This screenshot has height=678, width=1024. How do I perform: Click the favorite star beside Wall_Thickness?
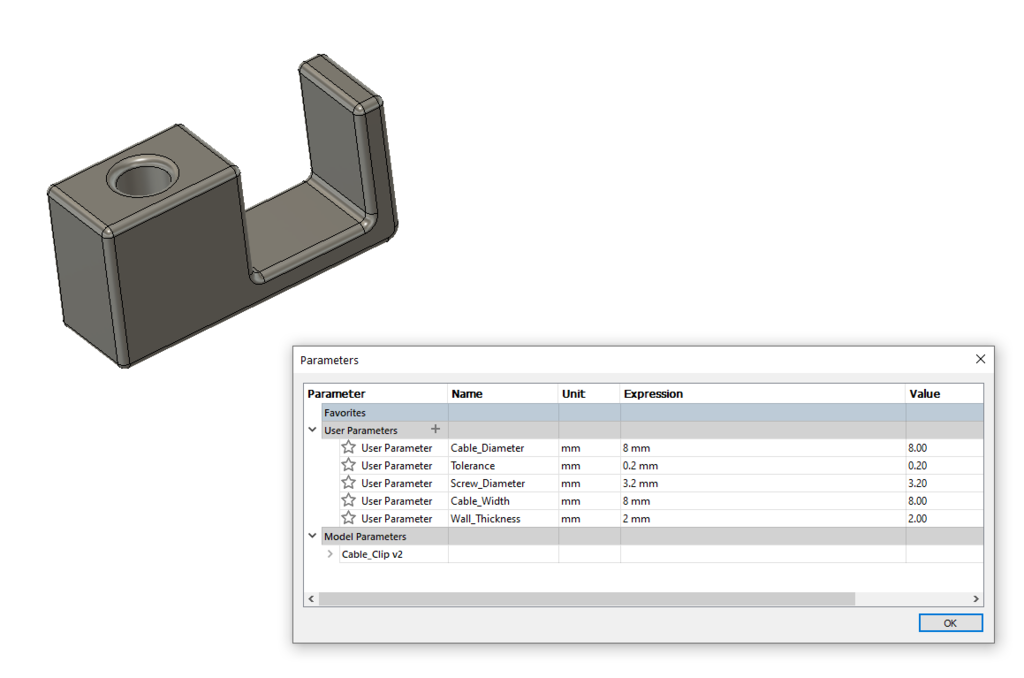348,518
